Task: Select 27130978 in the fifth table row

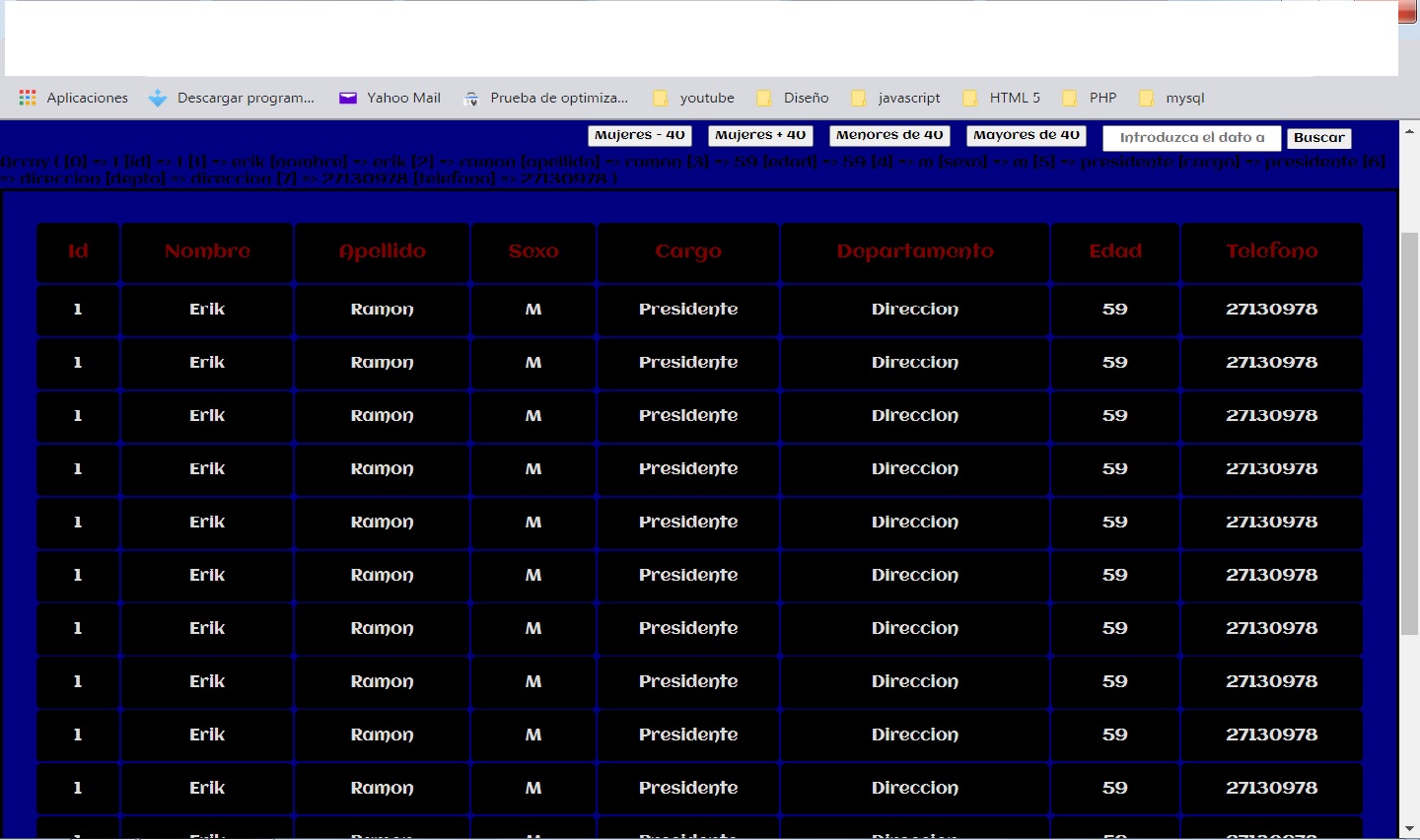Action: point(1272,523)
